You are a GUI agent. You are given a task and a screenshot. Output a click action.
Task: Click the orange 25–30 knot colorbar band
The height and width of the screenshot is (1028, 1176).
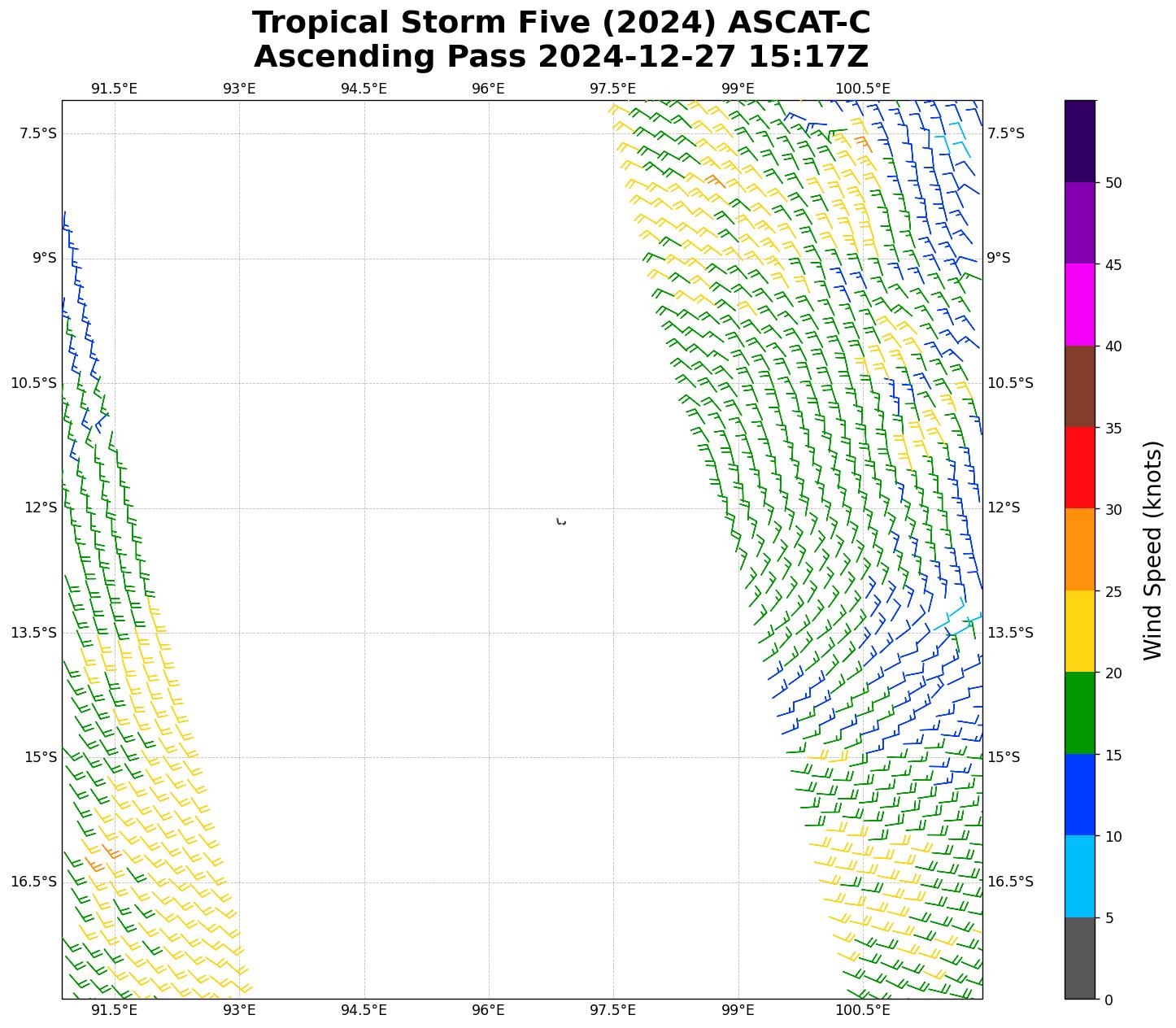[x=1080, y=550]
